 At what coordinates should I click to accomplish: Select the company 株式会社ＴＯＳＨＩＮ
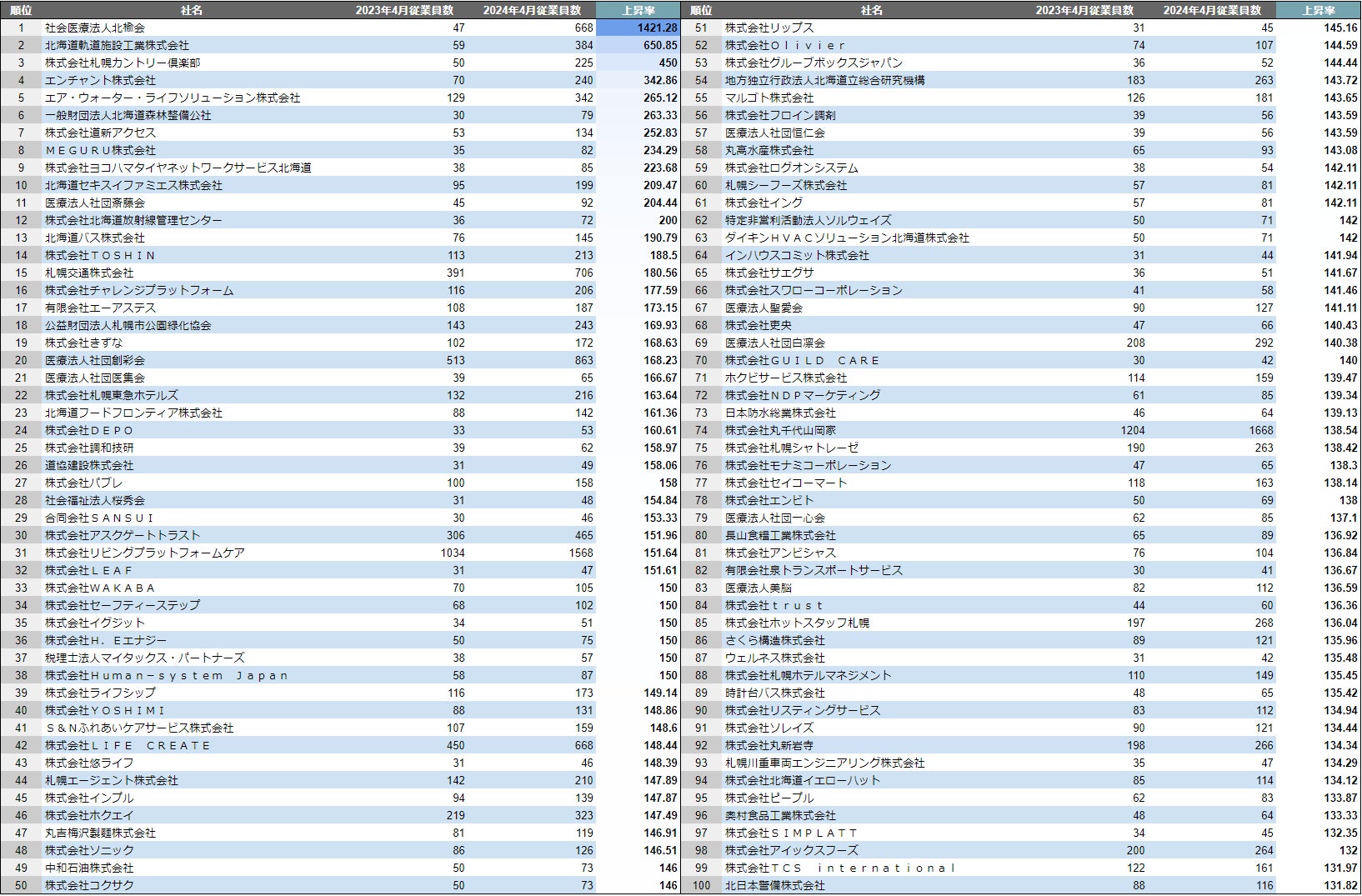click(100, 255)
